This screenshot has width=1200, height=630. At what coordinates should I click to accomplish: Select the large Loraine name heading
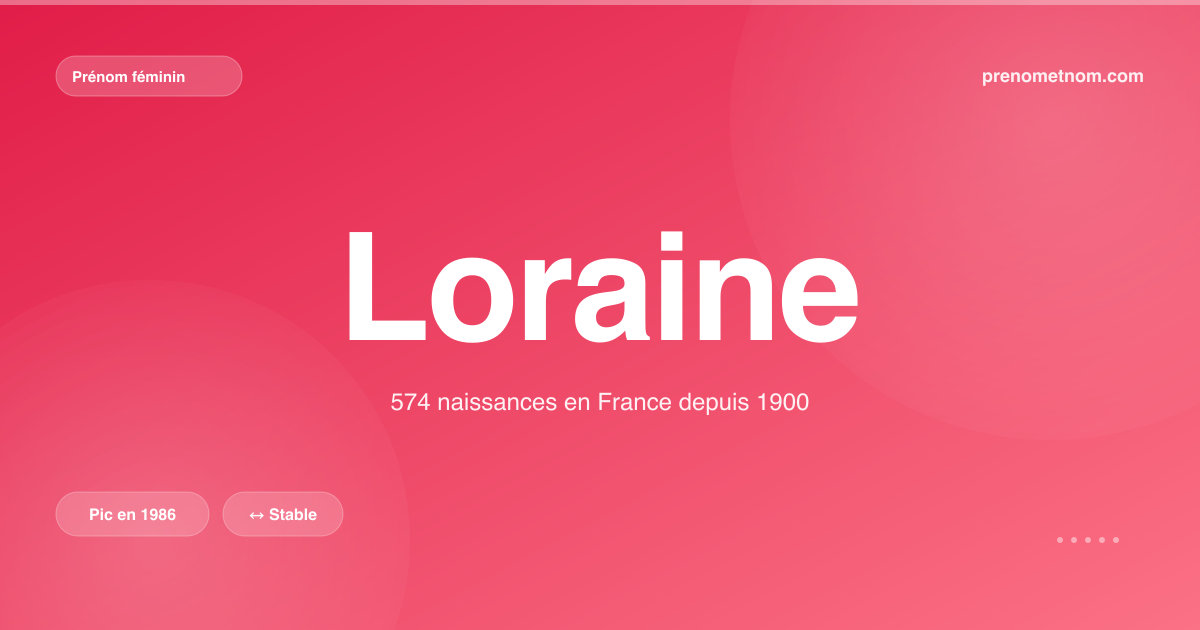(601, 287)
